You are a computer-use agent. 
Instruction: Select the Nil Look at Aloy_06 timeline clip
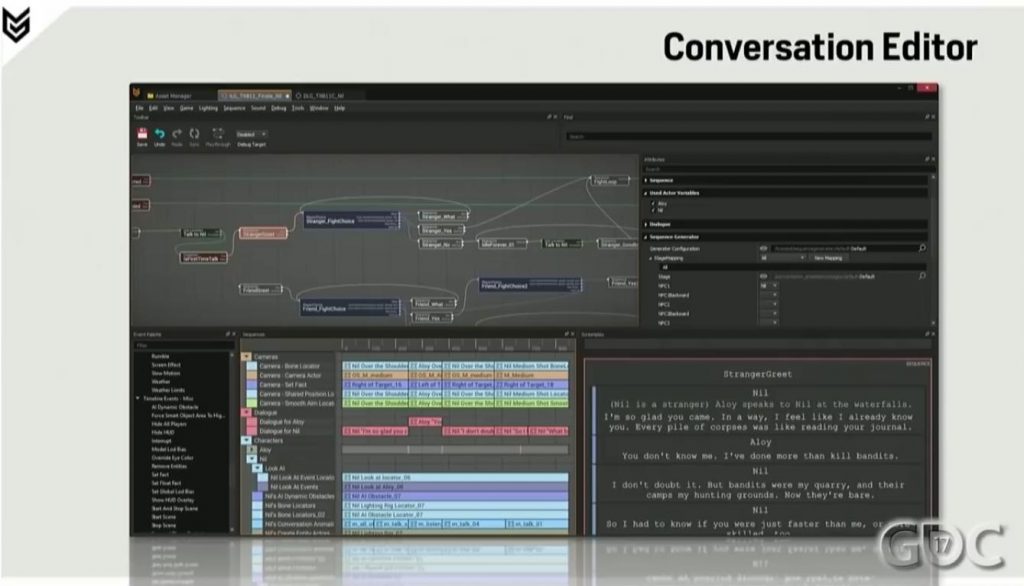coord(455,487)
